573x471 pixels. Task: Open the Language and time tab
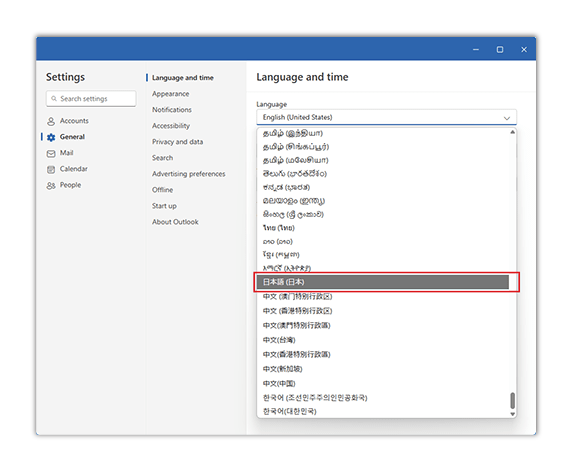[183, 78]
